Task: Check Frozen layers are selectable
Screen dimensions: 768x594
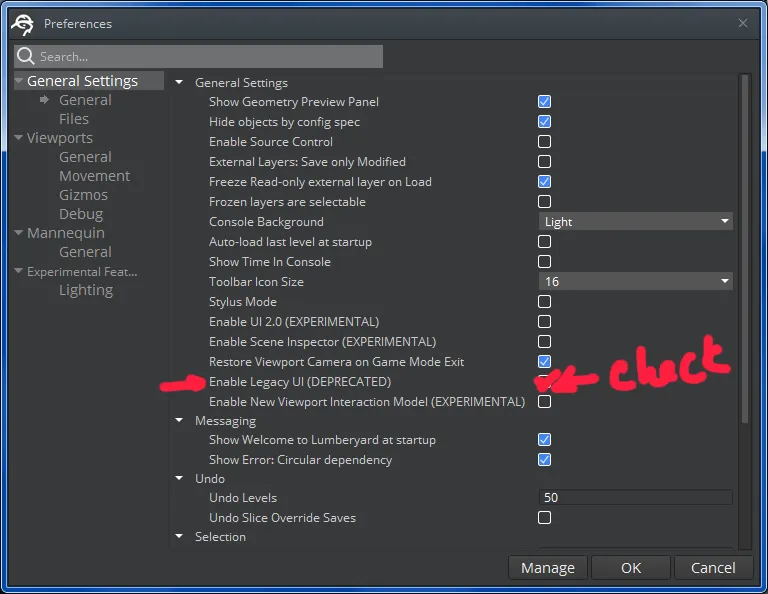Action: 544,202
